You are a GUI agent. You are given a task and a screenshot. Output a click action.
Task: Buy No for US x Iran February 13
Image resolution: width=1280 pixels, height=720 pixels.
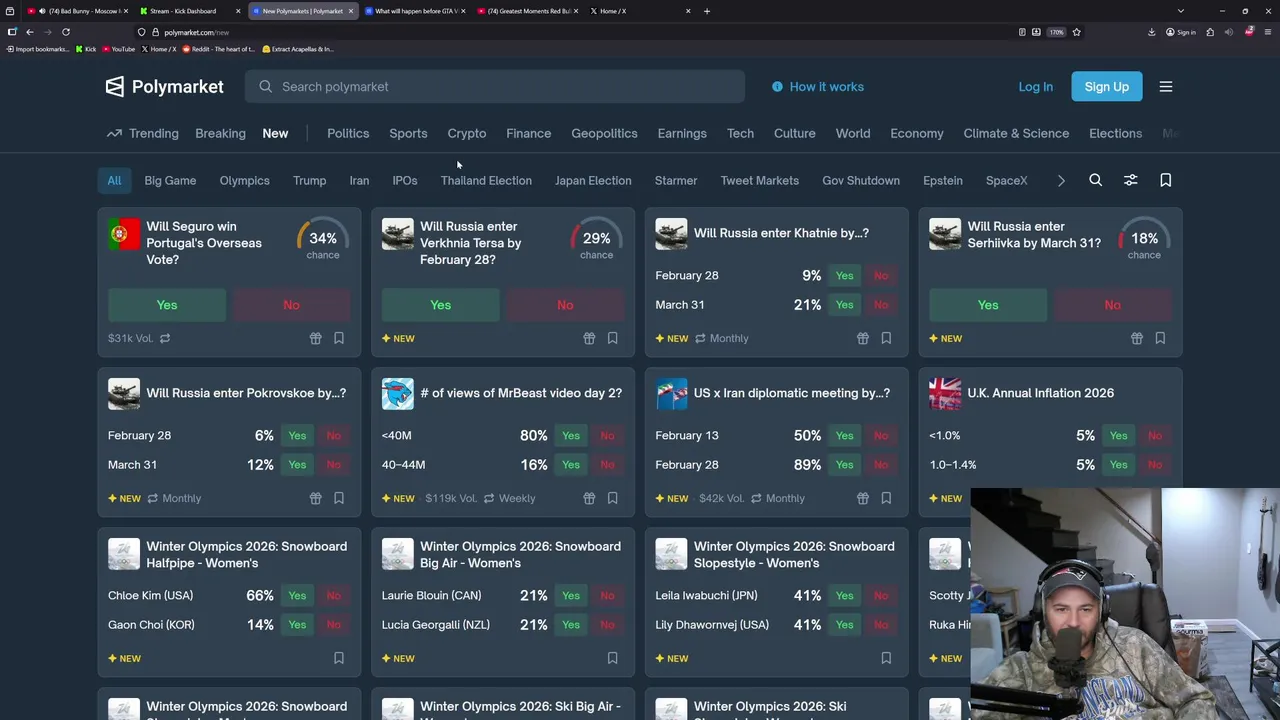point(880,436)
